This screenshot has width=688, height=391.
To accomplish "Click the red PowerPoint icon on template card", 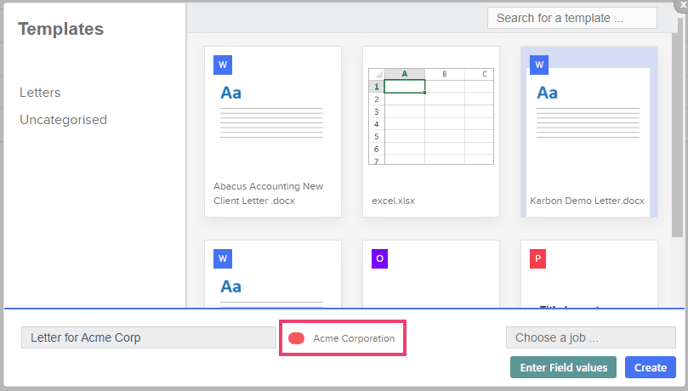I will click(x=538, y=258).
